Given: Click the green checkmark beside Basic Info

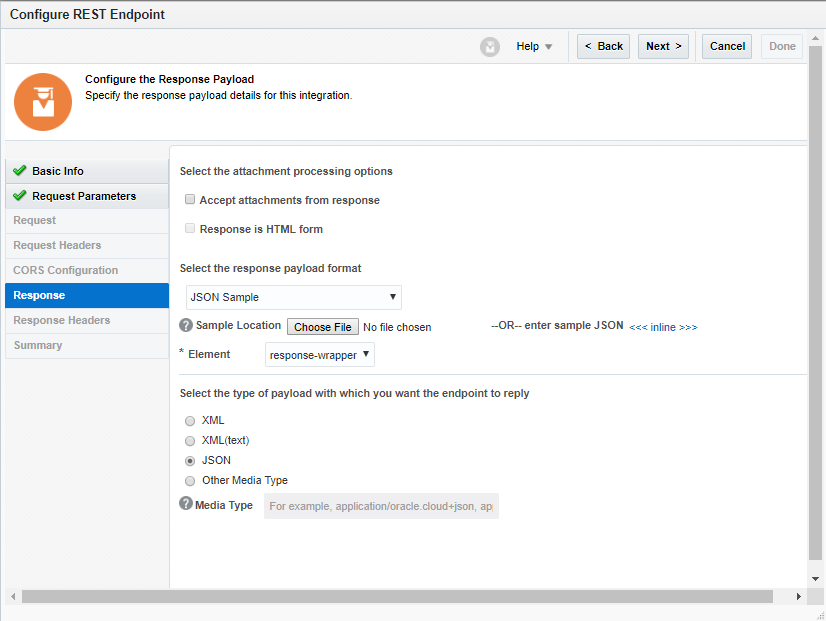Looking at the screenshot, I should coord(17,171).
